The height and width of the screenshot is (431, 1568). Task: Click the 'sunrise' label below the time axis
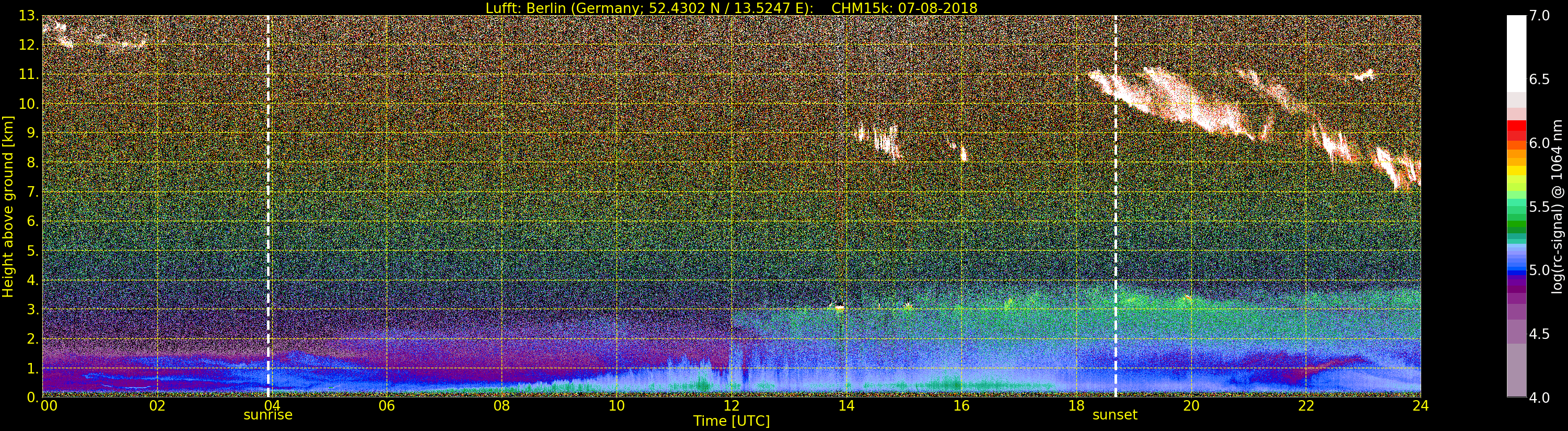[x=268, y=415]
